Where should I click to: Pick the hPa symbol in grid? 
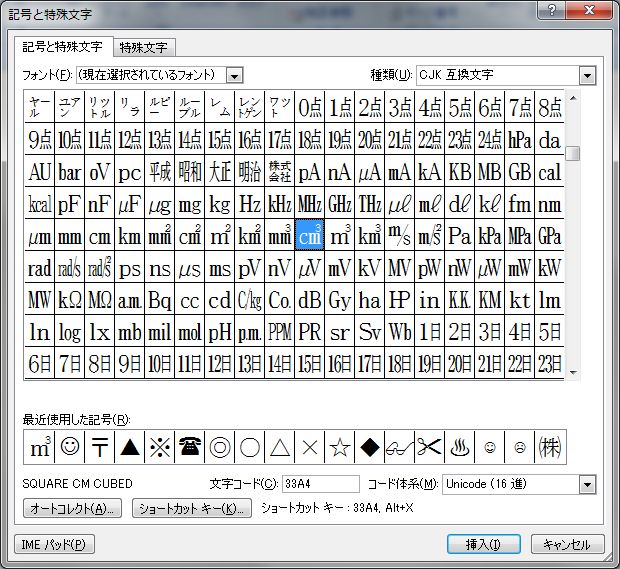click(x=520, y=139)
